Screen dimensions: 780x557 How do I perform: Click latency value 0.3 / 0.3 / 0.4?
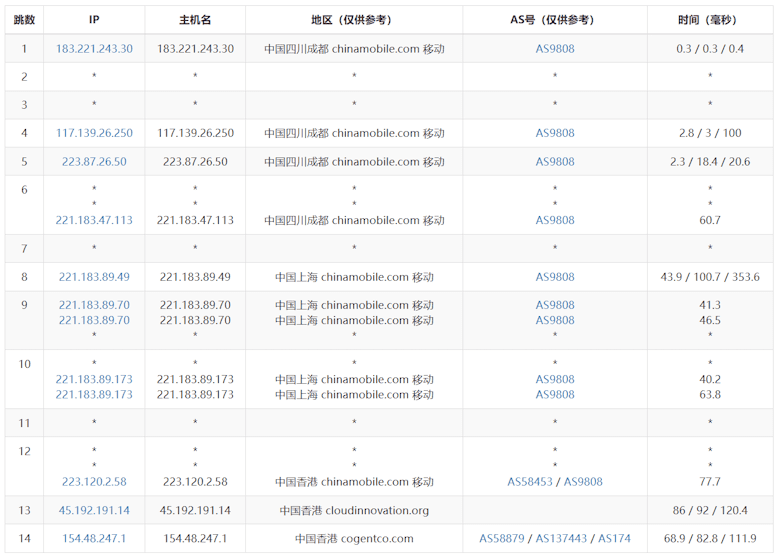coord(709,49)
